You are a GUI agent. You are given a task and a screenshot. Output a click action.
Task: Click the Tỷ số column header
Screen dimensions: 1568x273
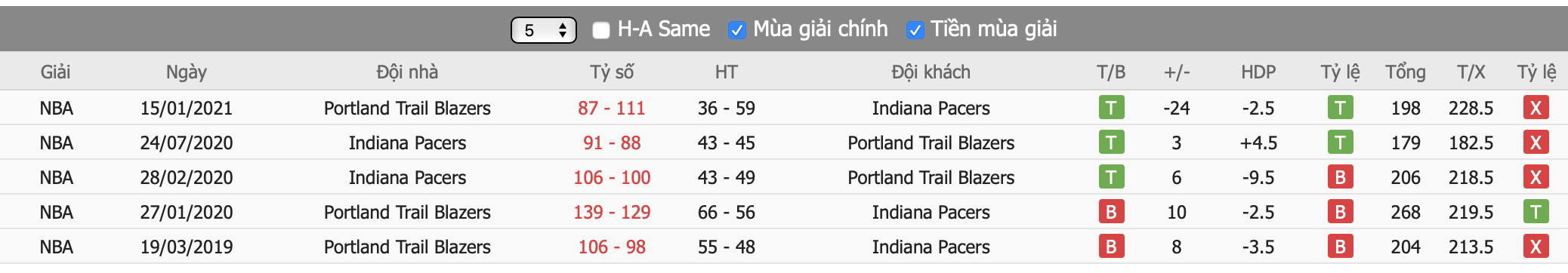(x=612, y=72)
